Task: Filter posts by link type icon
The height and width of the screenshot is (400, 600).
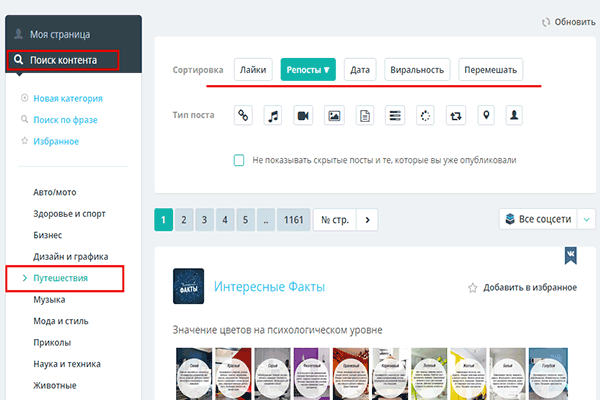Action: point(242,115)
